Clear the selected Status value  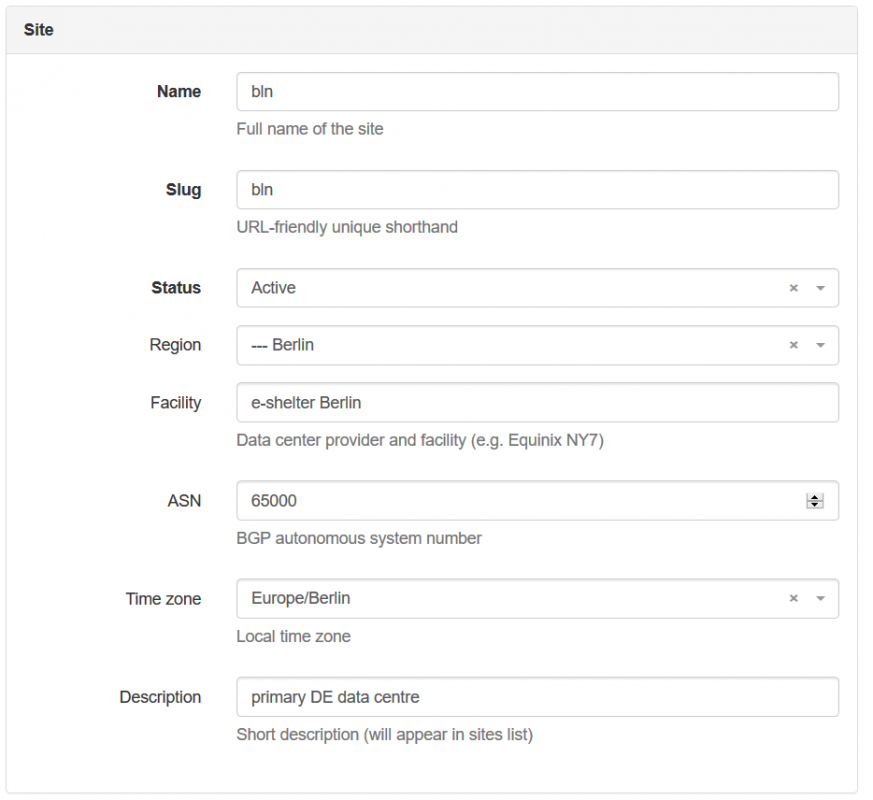pyautogui.click(x=793, y=288)
